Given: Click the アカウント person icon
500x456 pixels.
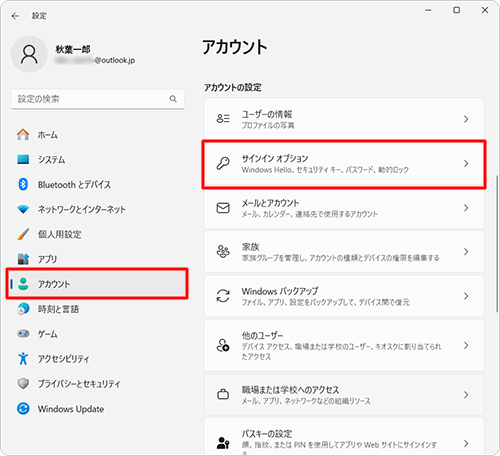Looking at the screenshot, I should [x=23, y=284].
